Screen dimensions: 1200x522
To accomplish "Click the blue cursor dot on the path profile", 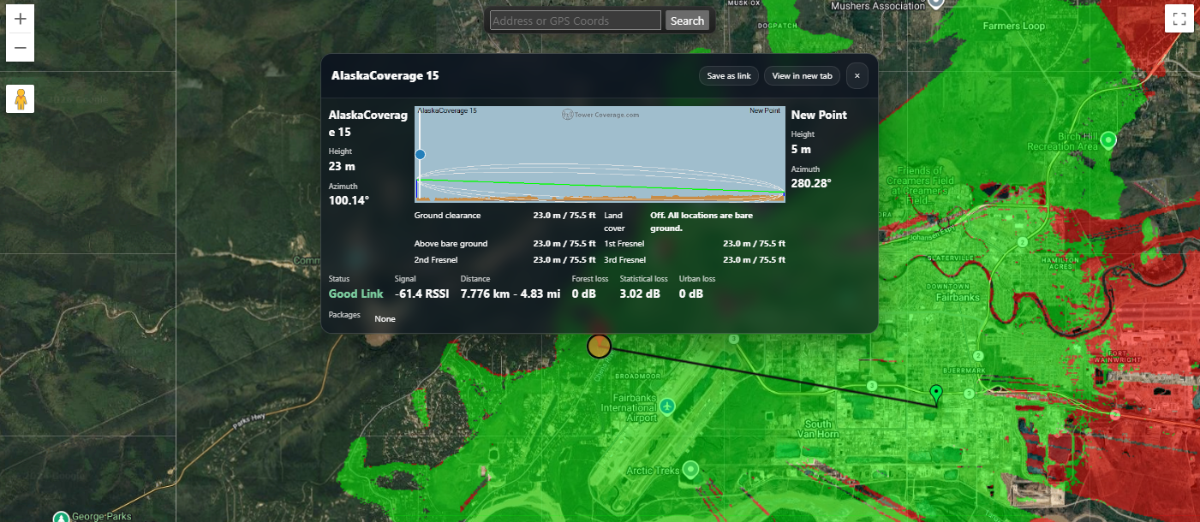I will [x=420, y=154].
